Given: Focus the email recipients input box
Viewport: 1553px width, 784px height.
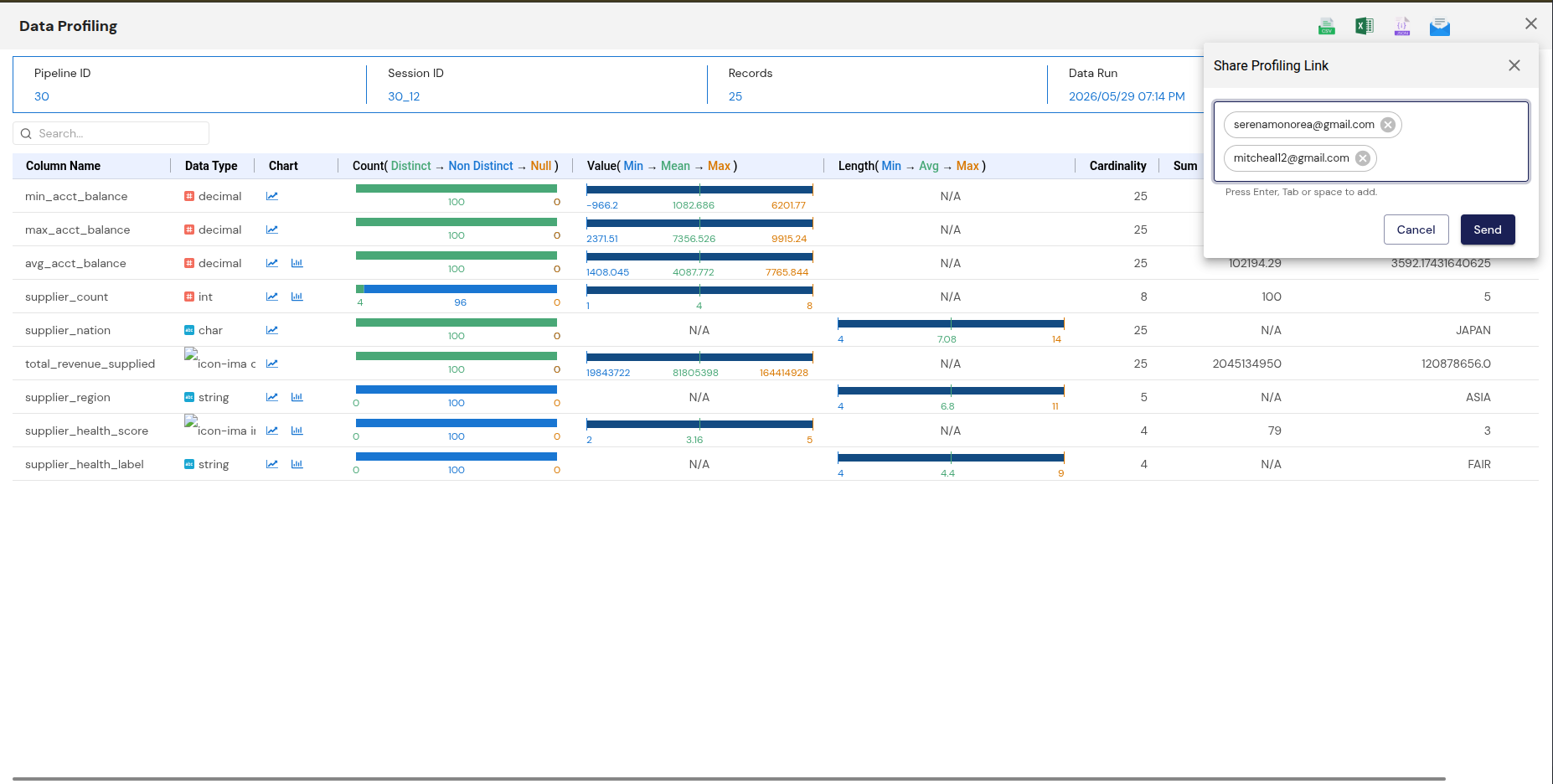Looking at the screenshot, I should [x=1371, y=142].
